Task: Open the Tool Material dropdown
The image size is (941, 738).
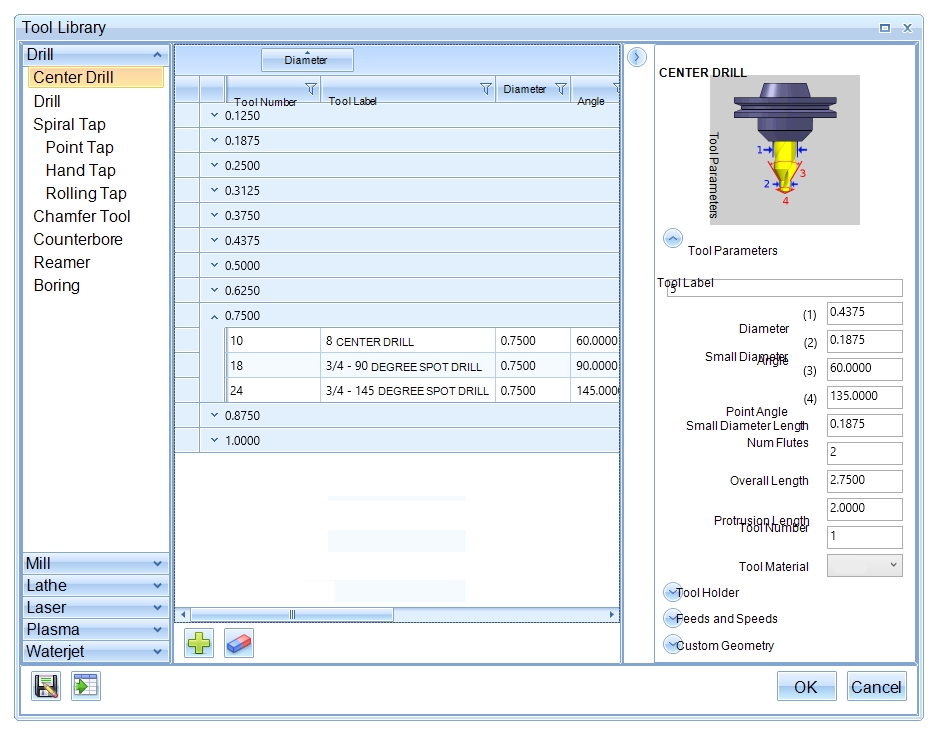Action: (865, 566)
